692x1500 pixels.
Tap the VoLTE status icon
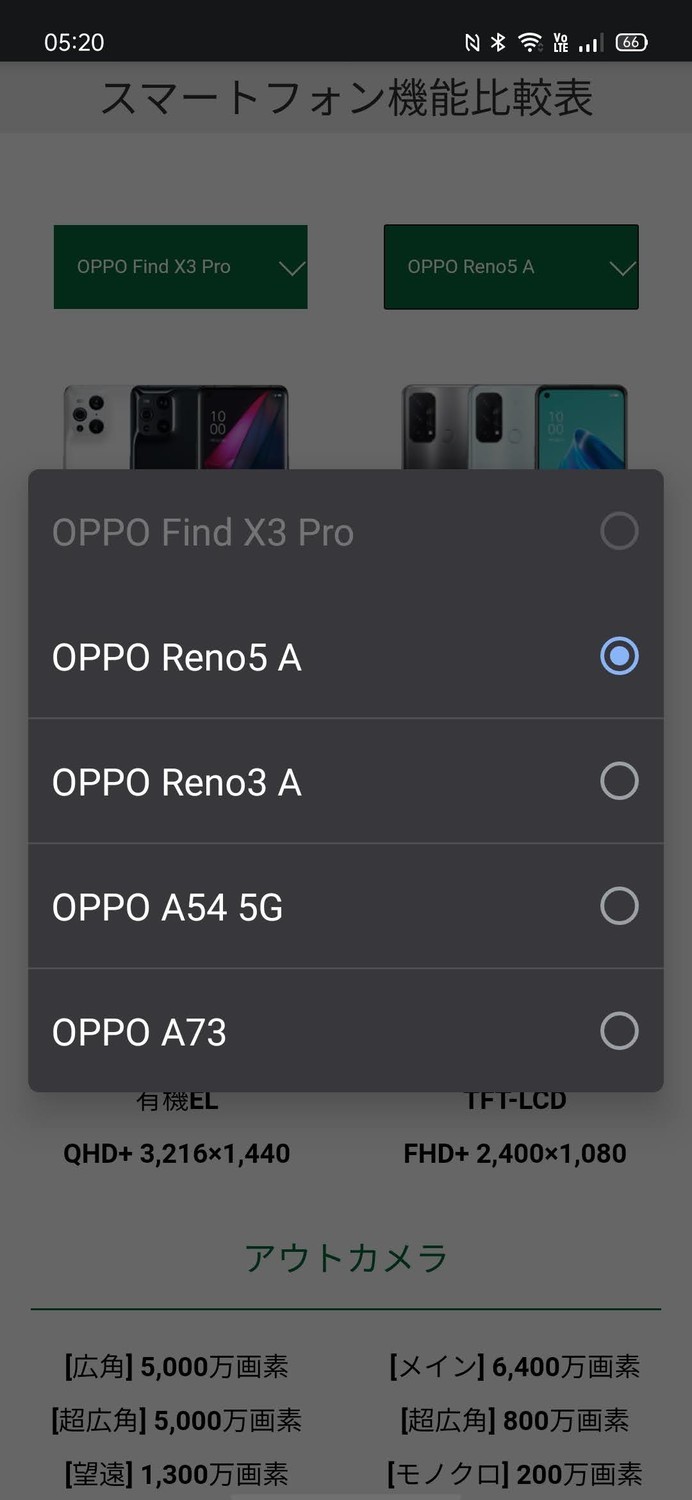[x=561, y=42]
